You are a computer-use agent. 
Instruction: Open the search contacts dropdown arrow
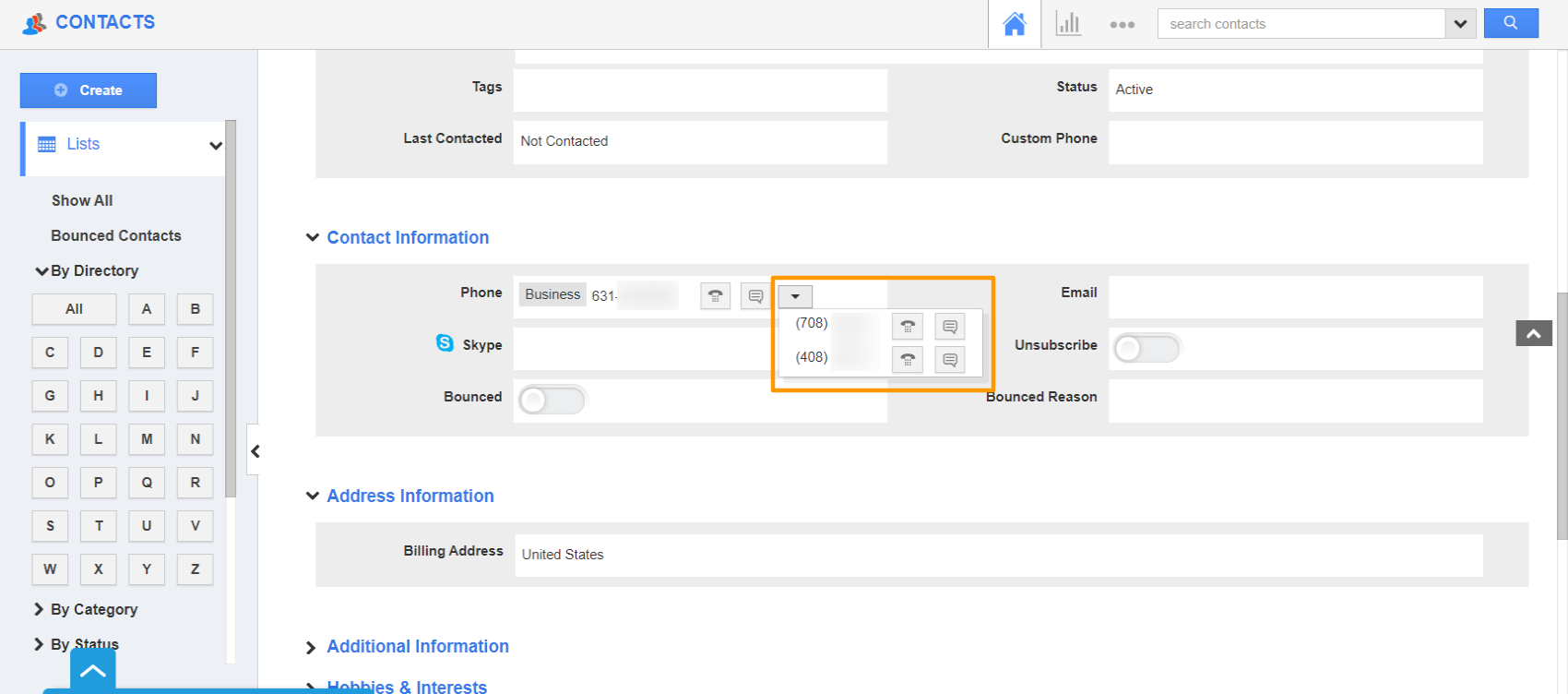(1460, 24)
